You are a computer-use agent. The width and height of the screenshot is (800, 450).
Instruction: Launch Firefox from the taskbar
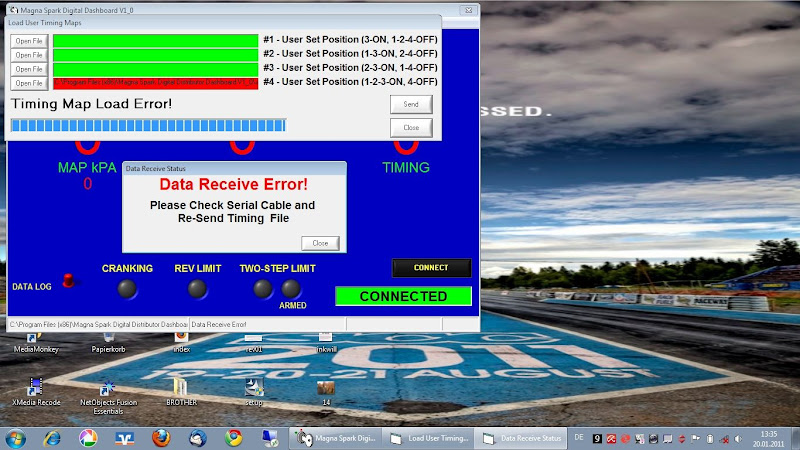160,438
